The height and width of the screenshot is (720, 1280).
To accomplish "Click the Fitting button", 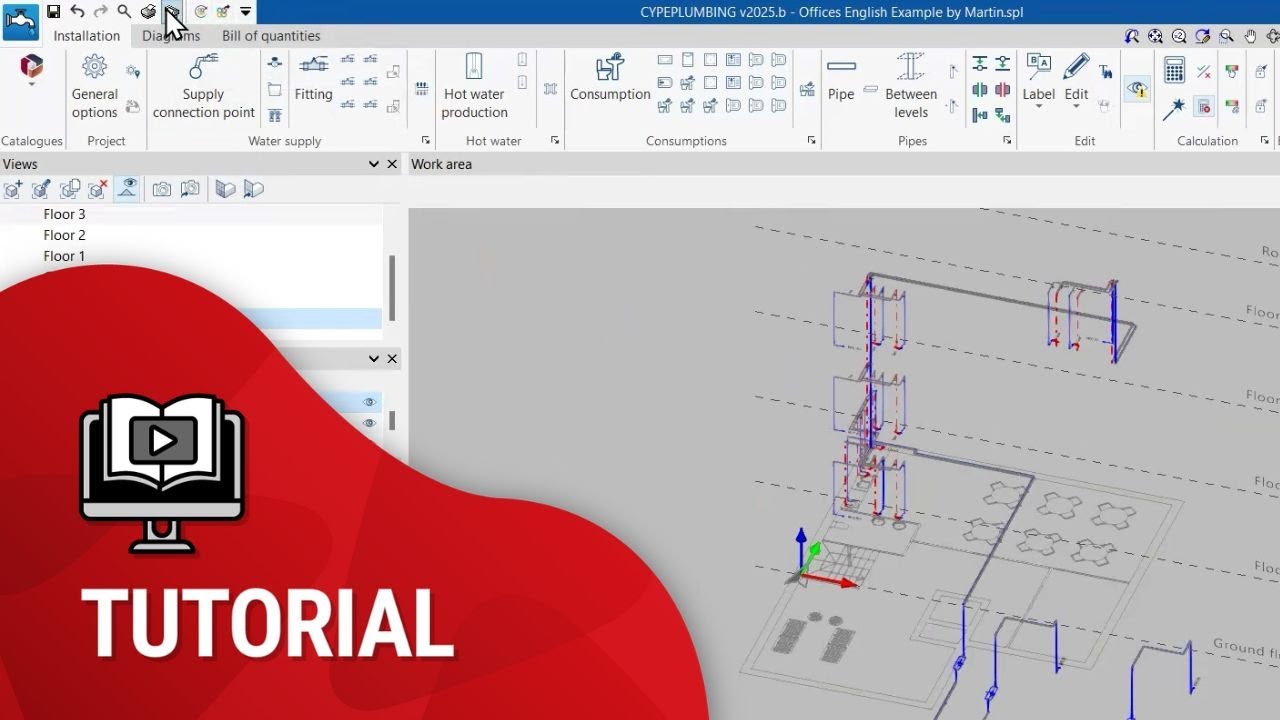I will [x=313, y=79].
